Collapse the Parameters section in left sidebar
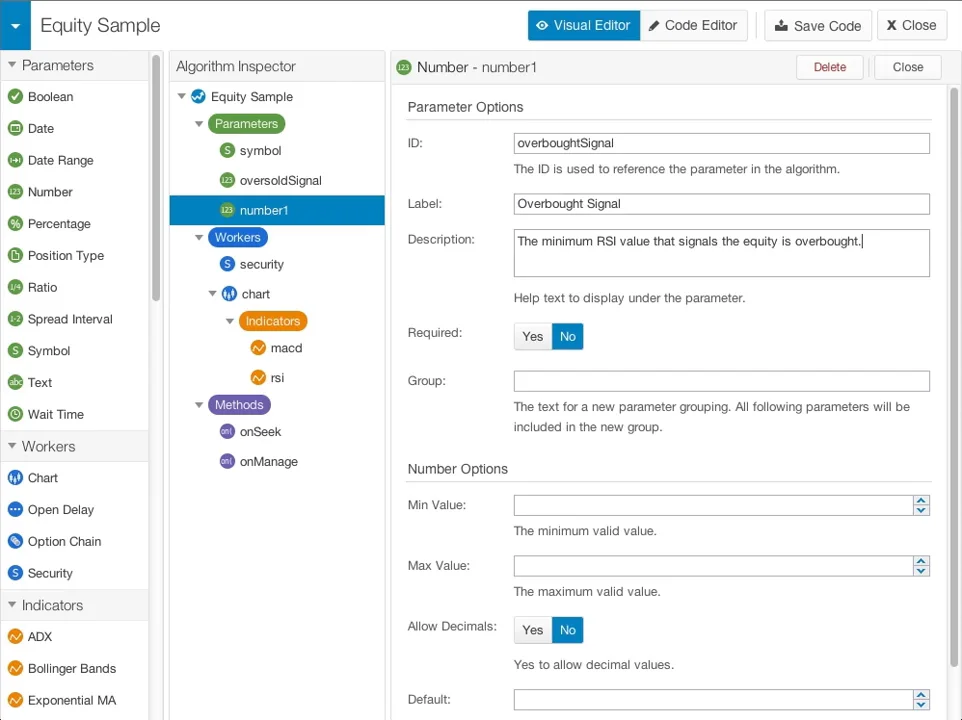This screenshot has height=720, width=962. (x=12, y=64)
